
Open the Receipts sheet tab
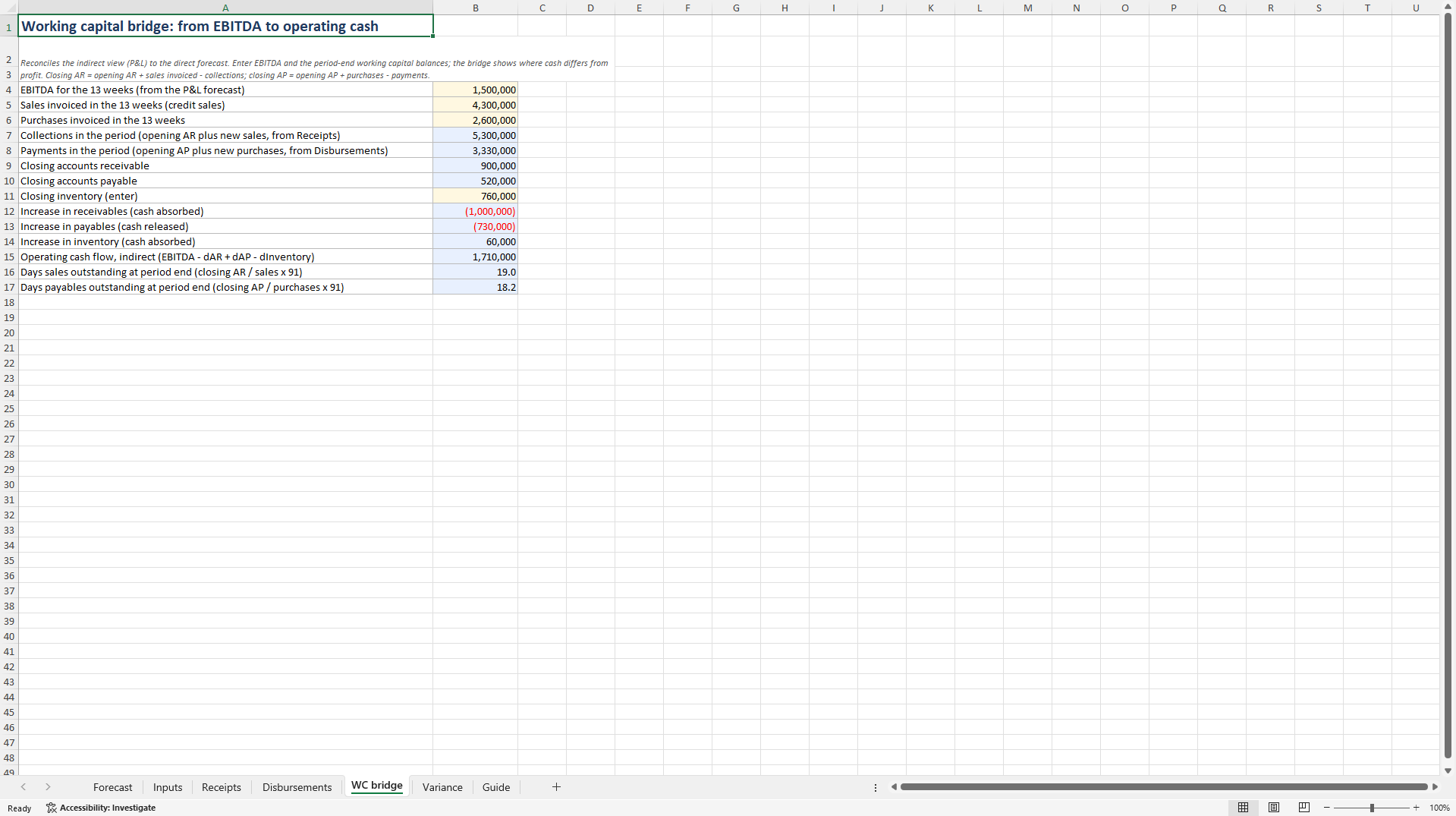pos(222,787)
